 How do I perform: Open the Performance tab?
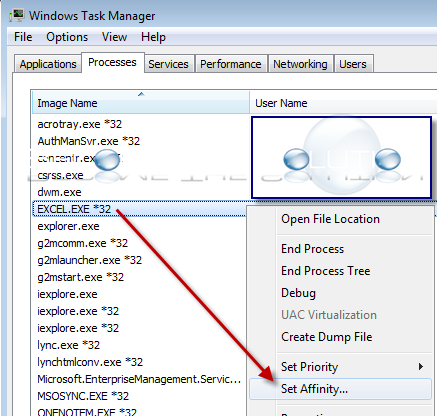[231, 64]
